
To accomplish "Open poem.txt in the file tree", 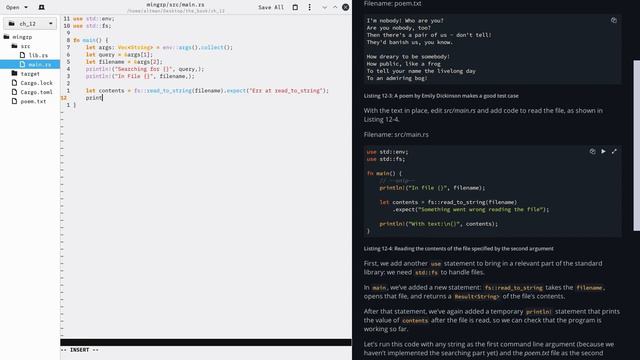I will [x=29, y=101].
